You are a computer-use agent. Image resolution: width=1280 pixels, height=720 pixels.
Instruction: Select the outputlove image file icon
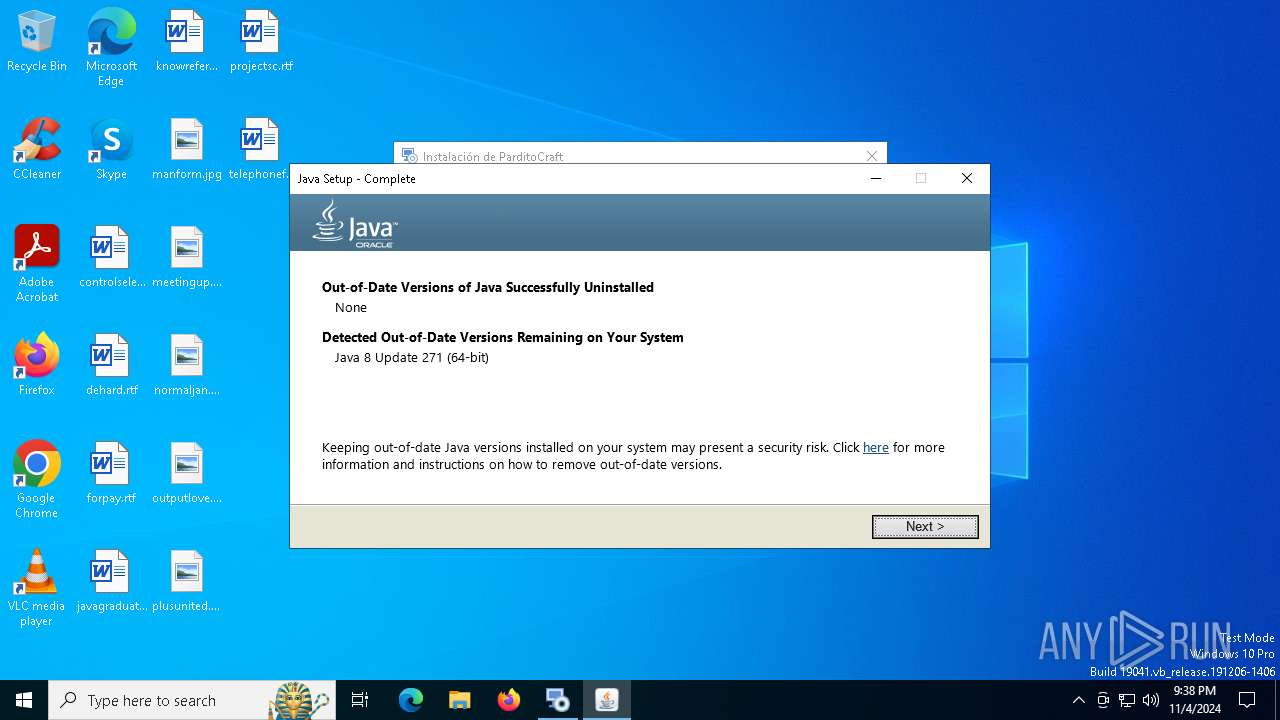pos(187,473)
